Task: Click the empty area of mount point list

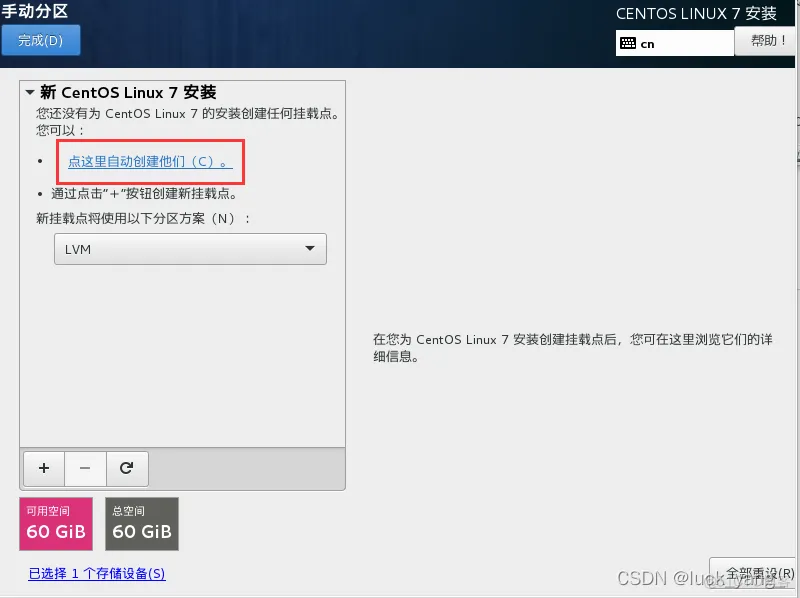Action: point(182,360)
